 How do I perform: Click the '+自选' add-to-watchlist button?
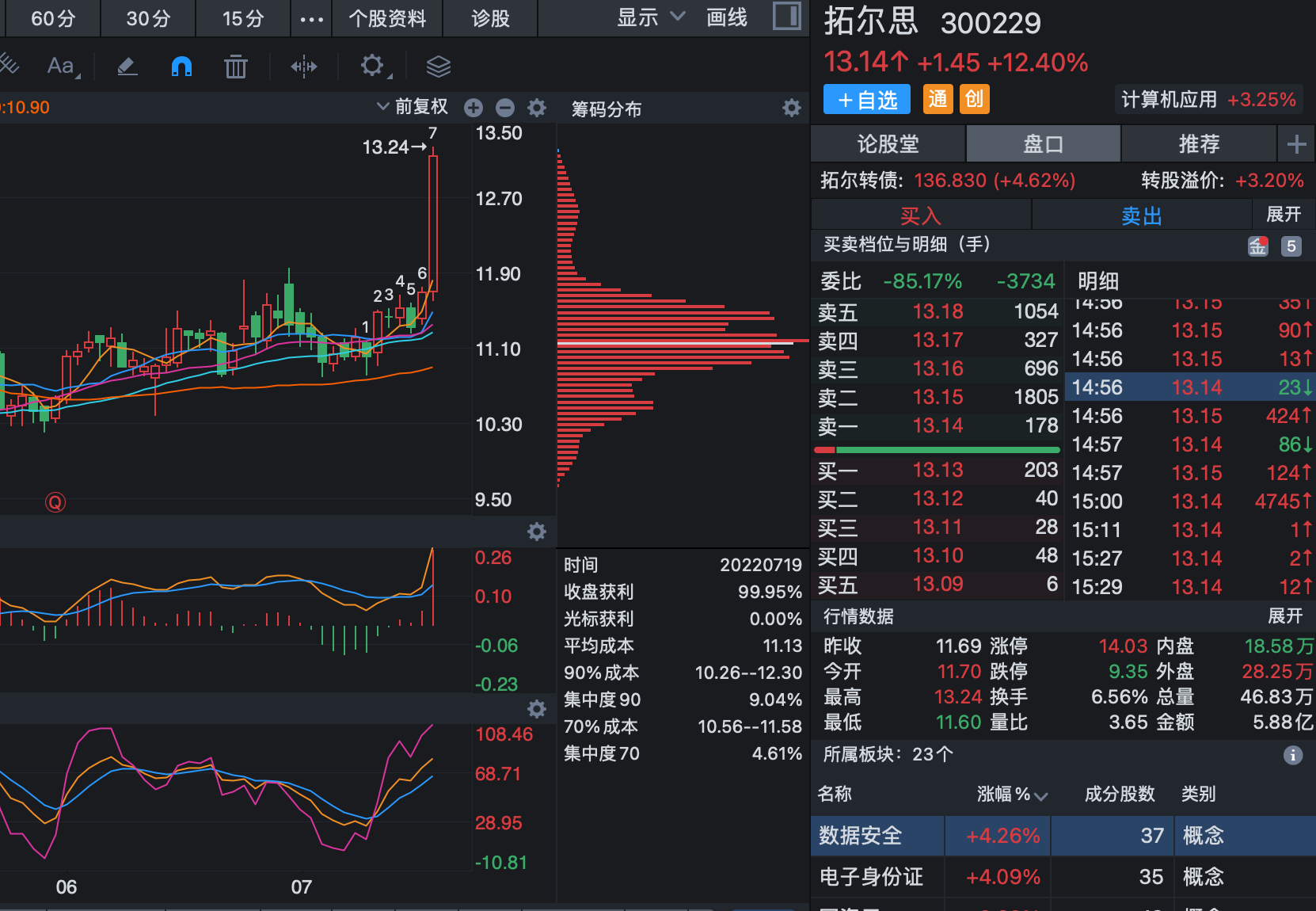click(x=866, y=99)
